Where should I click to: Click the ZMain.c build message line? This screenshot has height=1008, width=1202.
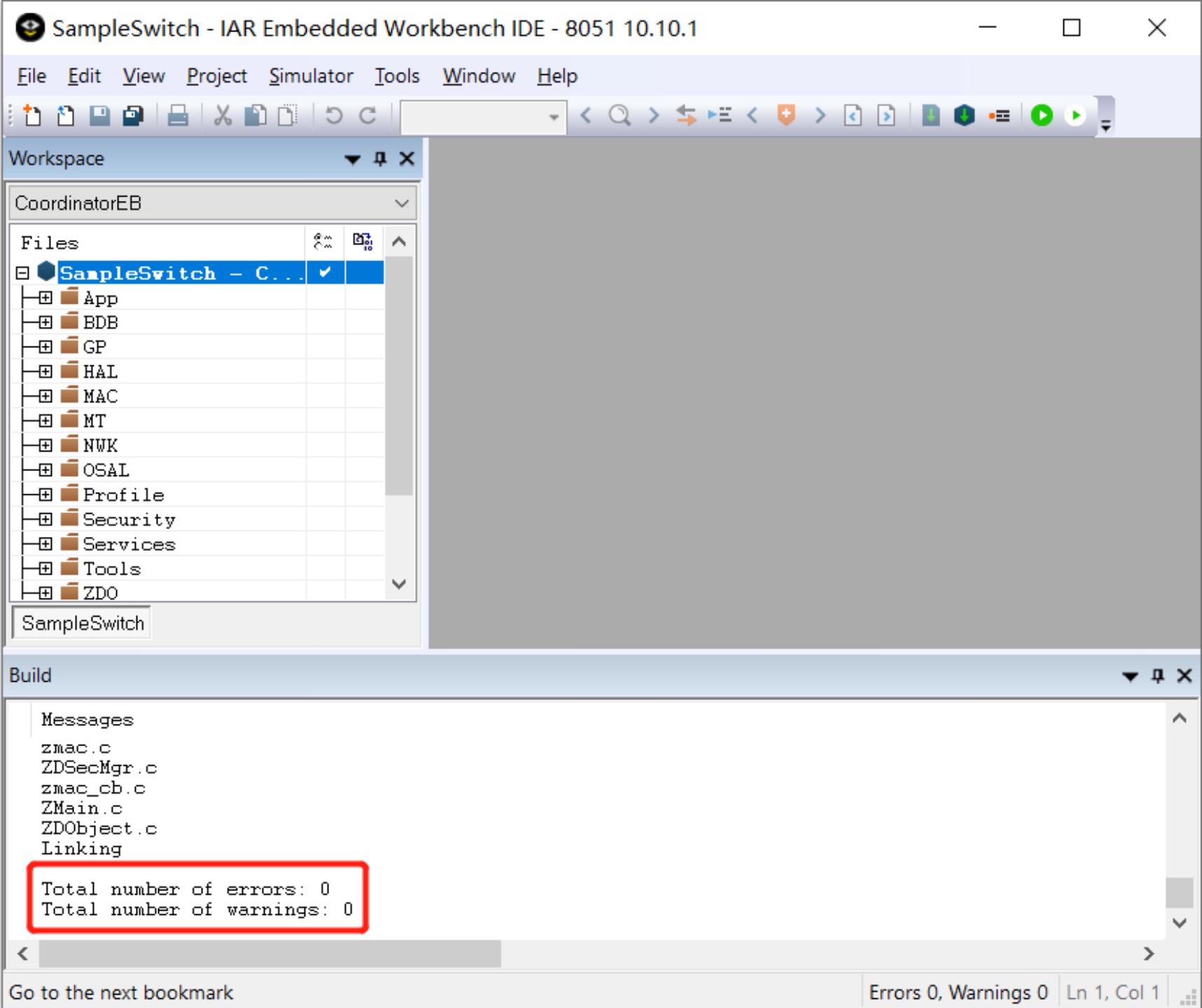[81, 808]
